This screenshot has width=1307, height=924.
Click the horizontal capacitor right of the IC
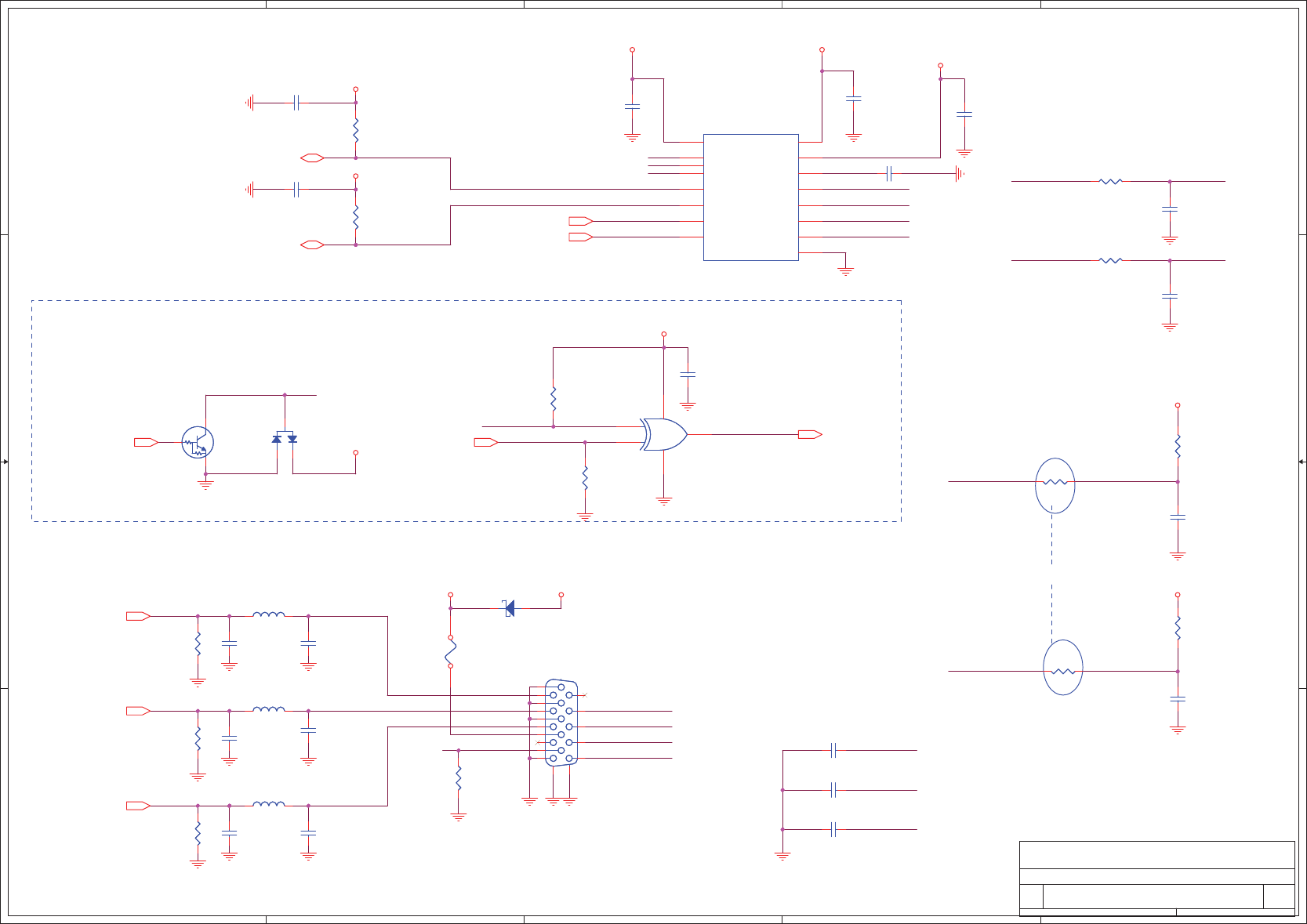click(889, 173)
